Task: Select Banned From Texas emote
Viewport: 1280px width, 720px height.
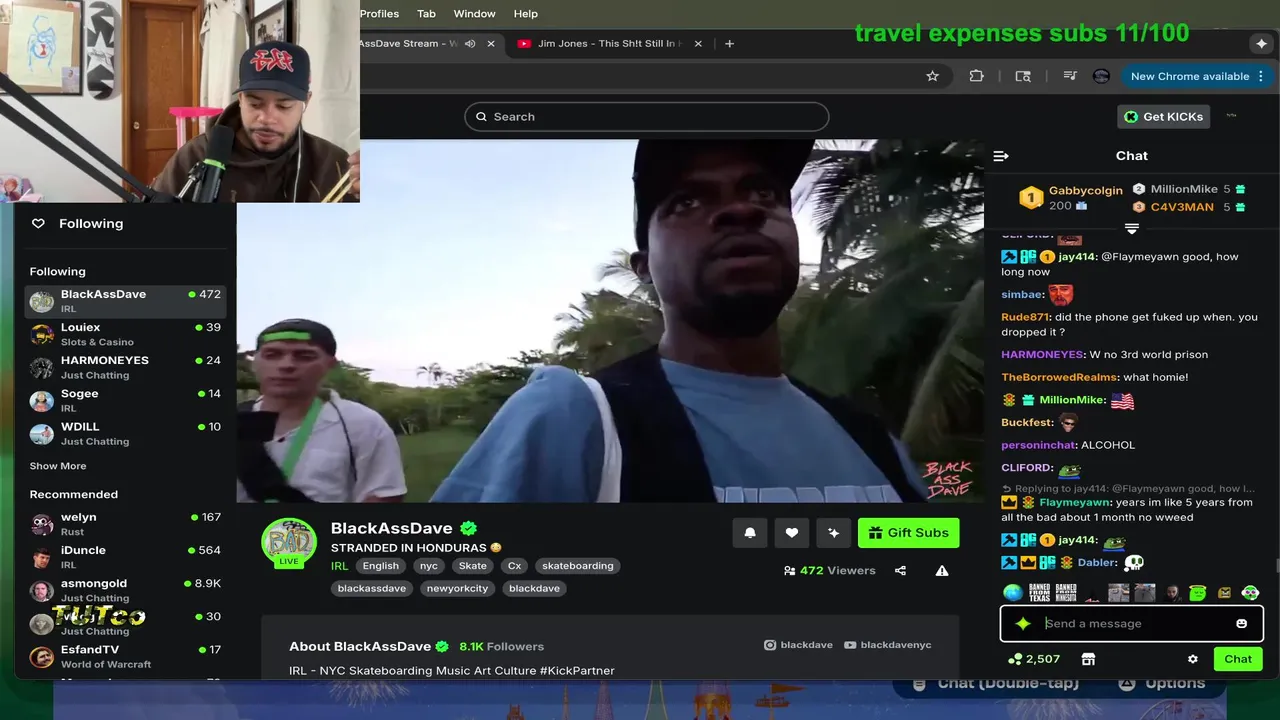Action: tap(1040, 593)
